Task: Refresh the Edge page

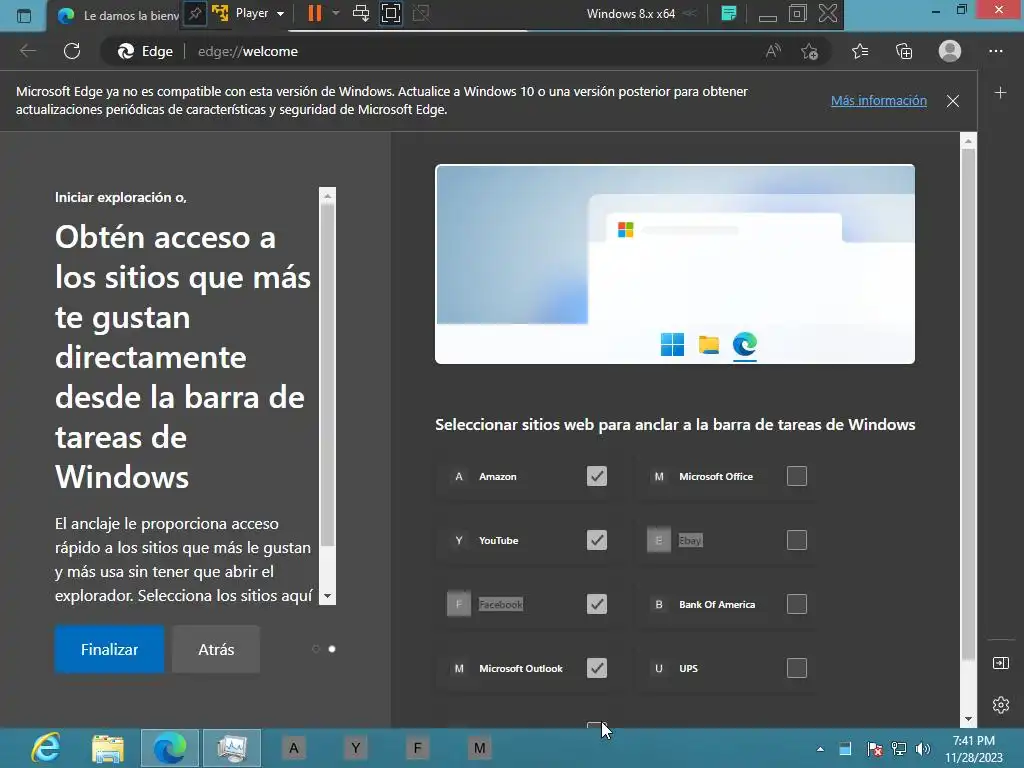Action: point(72,51)
